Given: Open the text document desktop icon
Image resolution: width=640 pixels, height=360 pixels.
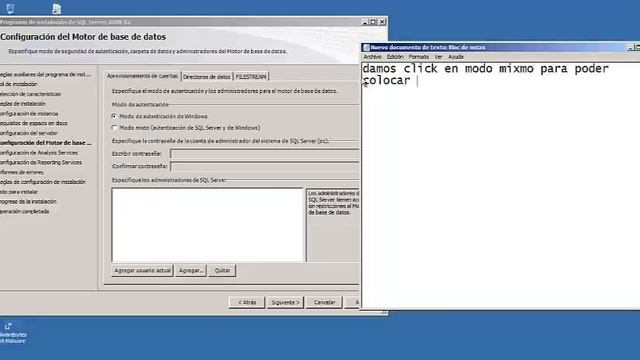Looking at the screenshot, I should pos(57,9).
